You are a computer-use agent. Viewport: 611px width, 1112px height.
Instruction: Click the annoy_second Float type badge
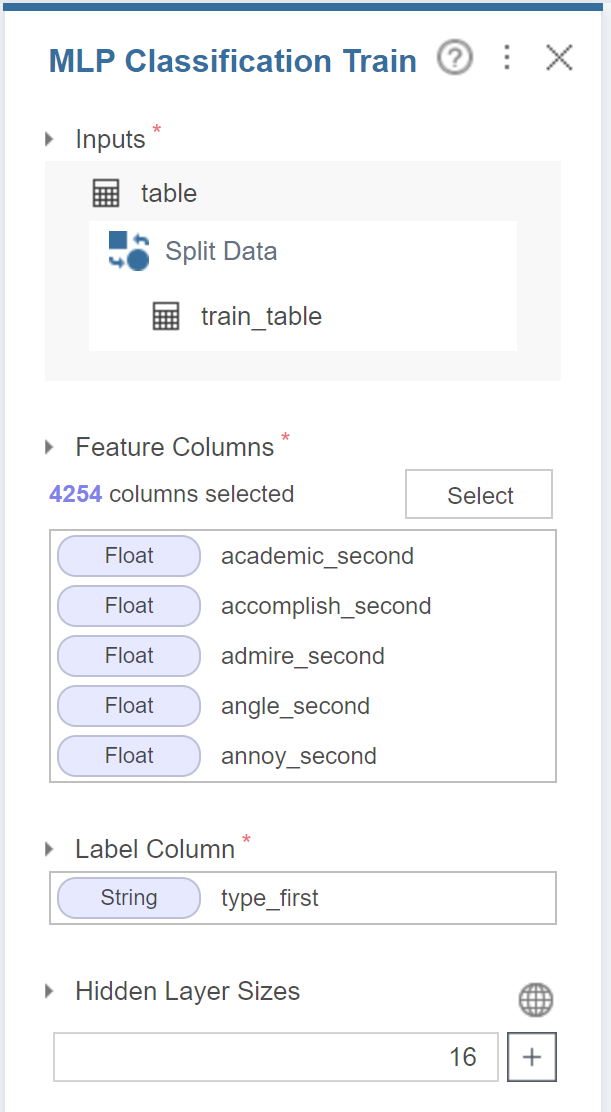129,756
